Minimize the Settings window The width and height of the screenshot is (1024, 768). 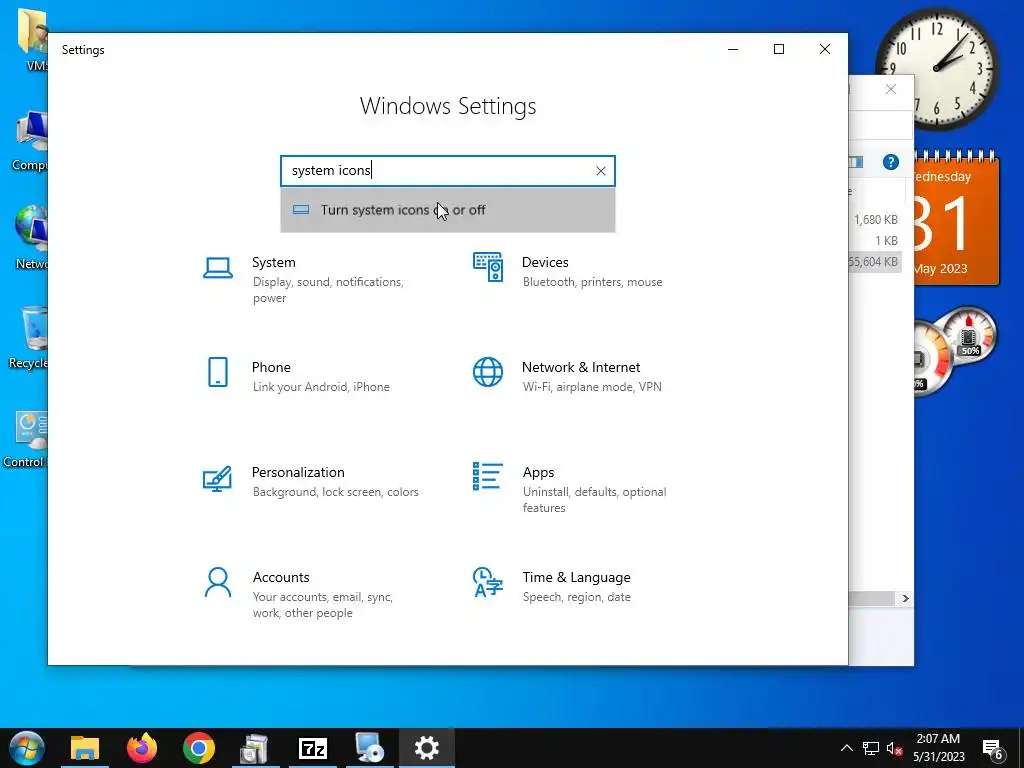point(733,50)
